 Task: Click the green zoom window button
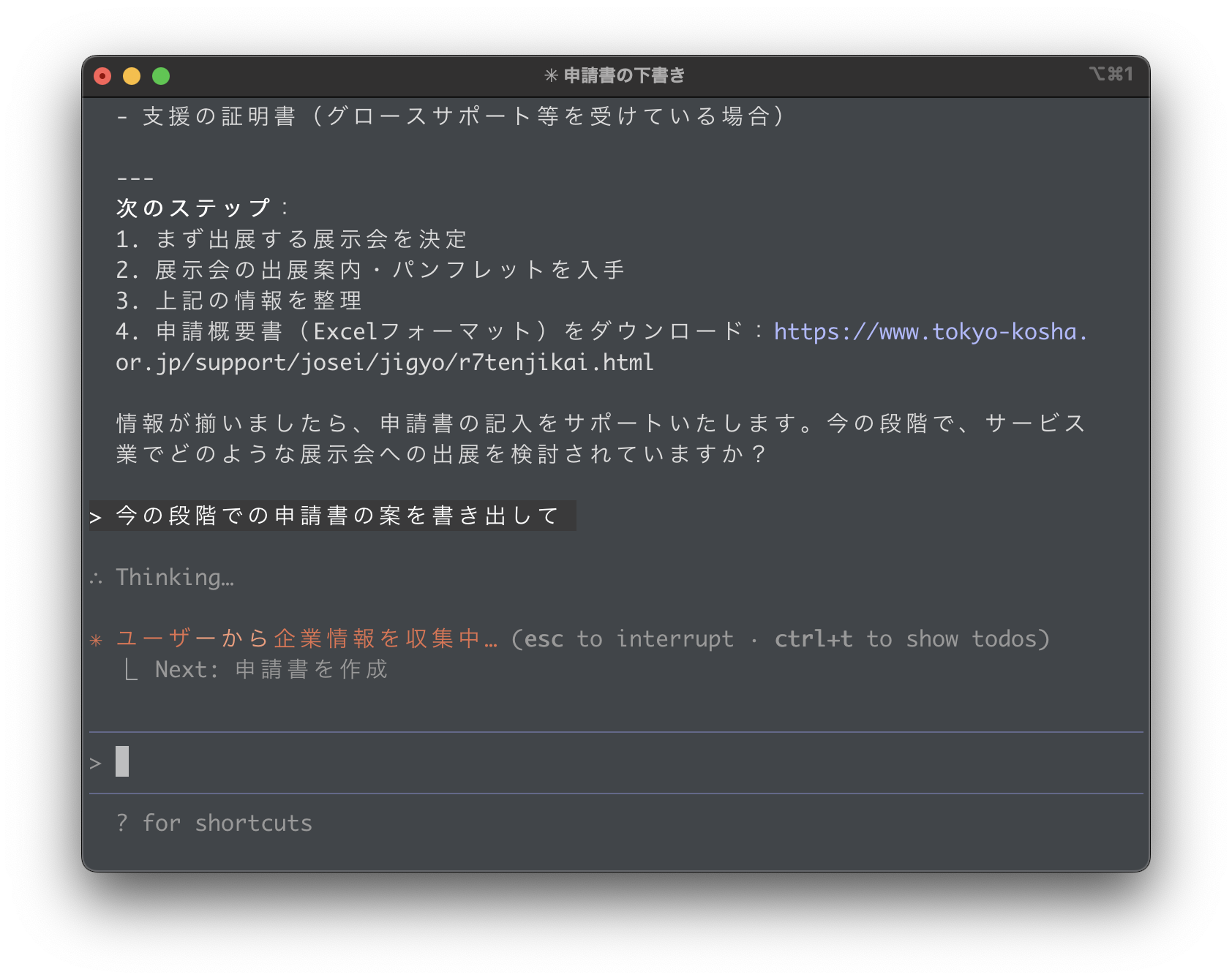pos(161,76)
